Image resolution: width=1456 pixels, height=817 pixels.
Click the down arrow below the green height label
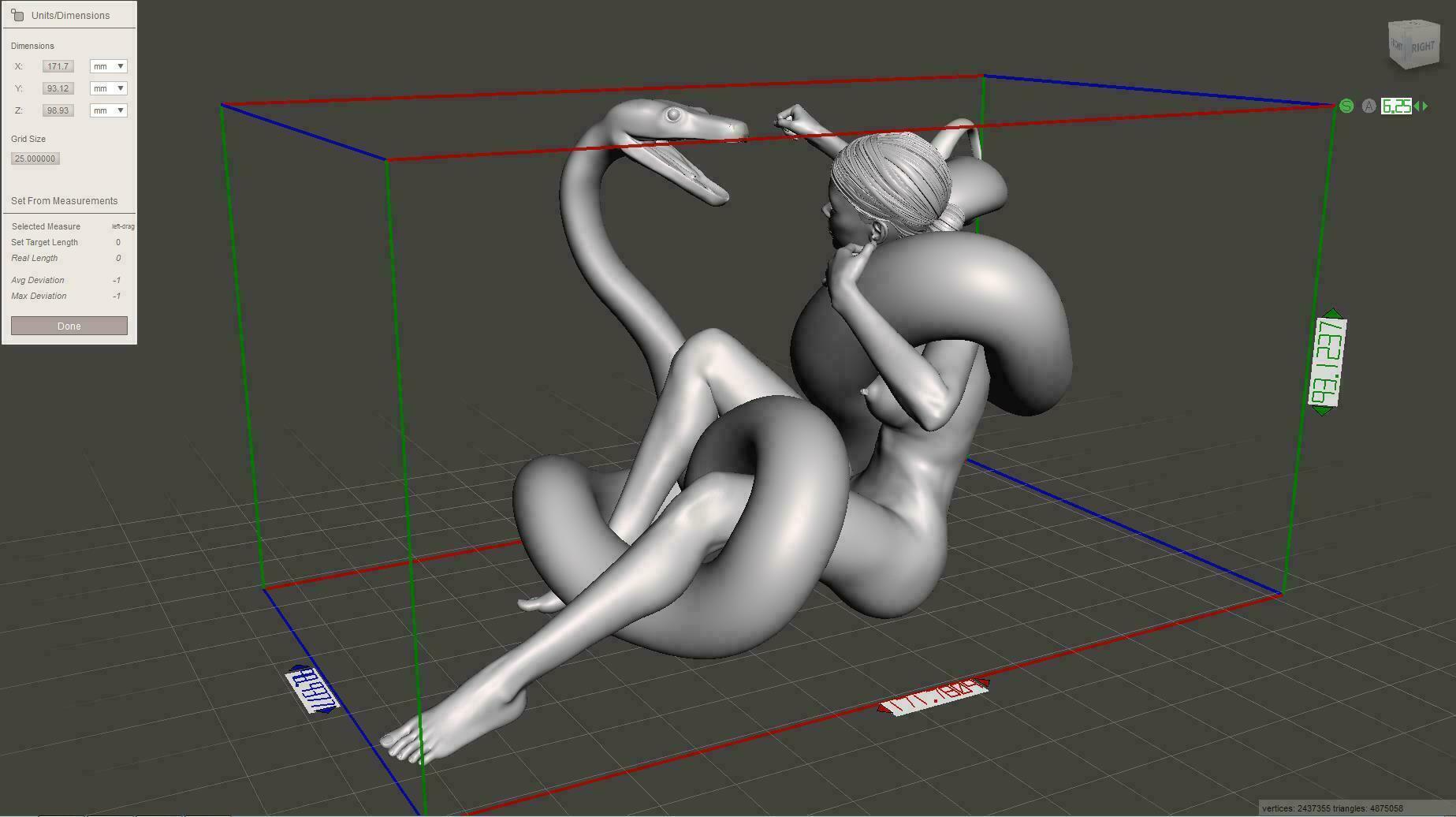point(1323,410)
